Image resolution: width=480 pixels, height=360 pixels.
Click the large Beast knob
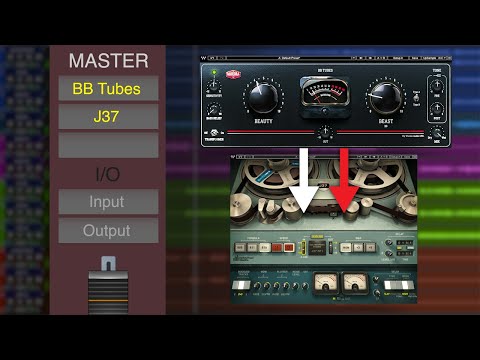[386, 97]
